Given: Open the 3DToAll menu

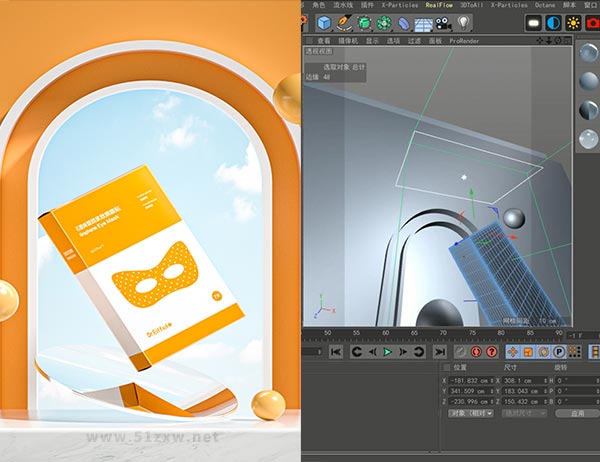Looking at the screenshot, I should [471, 5].
